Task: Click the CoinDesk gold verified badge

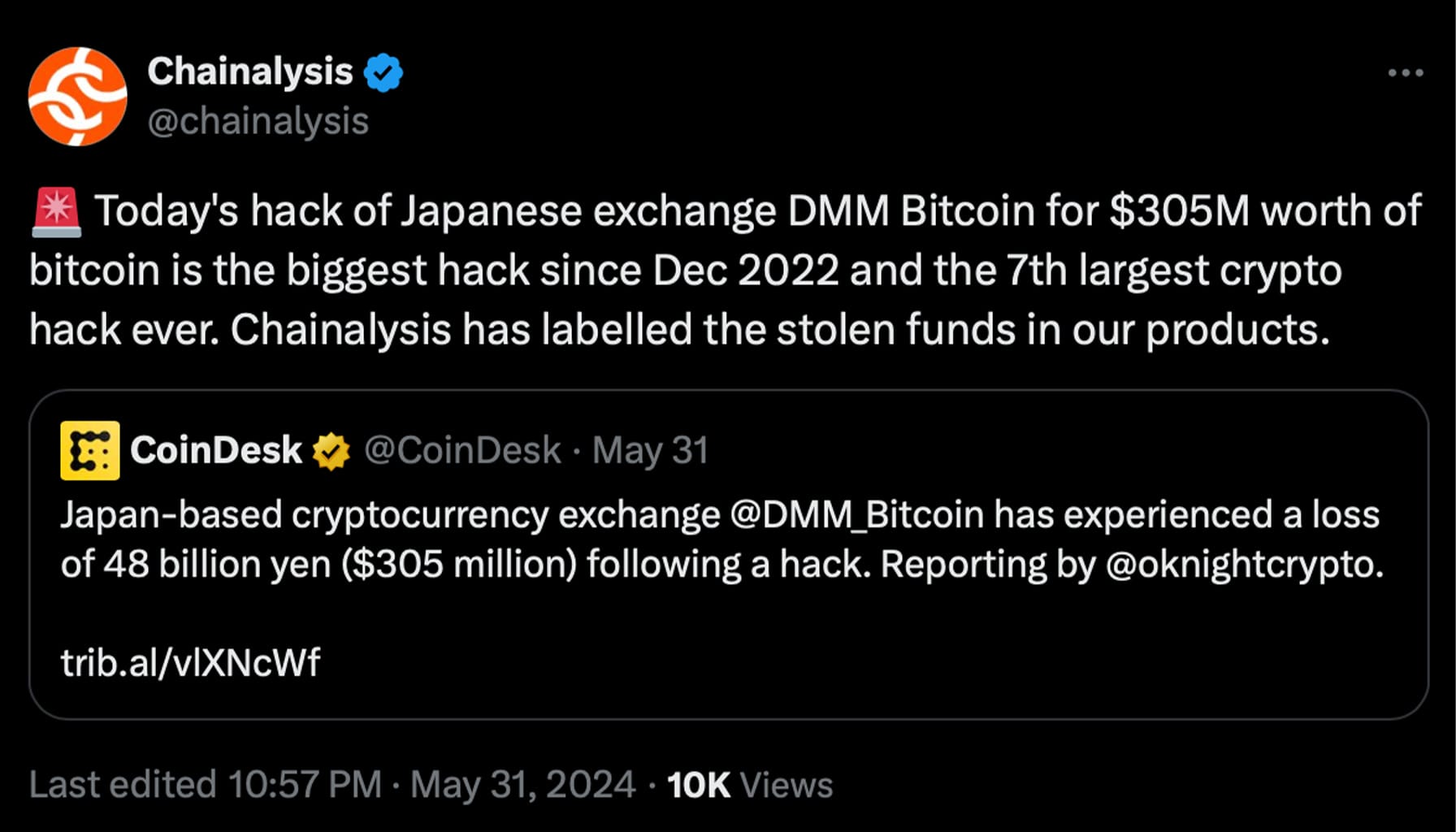Action: click(331, 451)
